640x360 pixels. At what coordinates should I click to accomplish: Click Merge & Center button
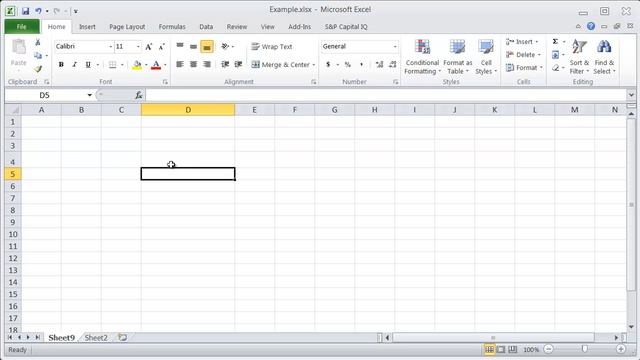pyautogui.click(x=280, y=64)
